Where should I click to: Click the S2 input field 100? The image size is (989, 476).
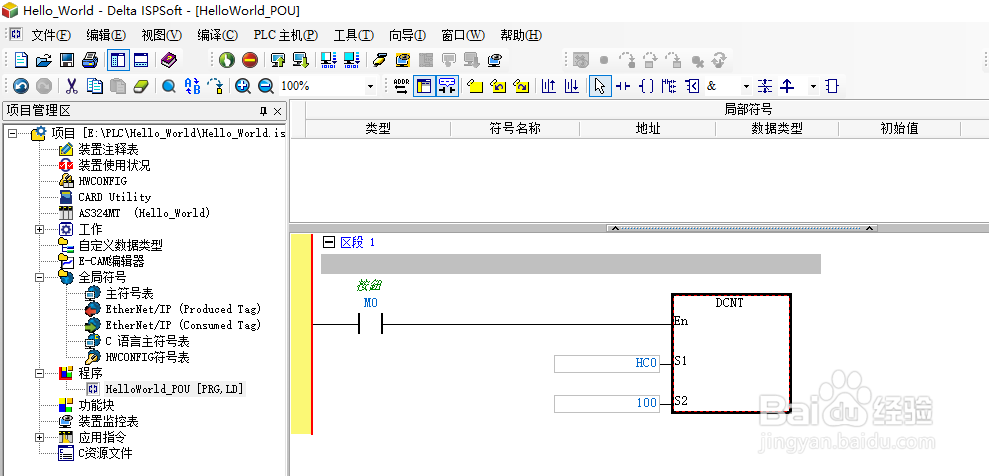607,403
